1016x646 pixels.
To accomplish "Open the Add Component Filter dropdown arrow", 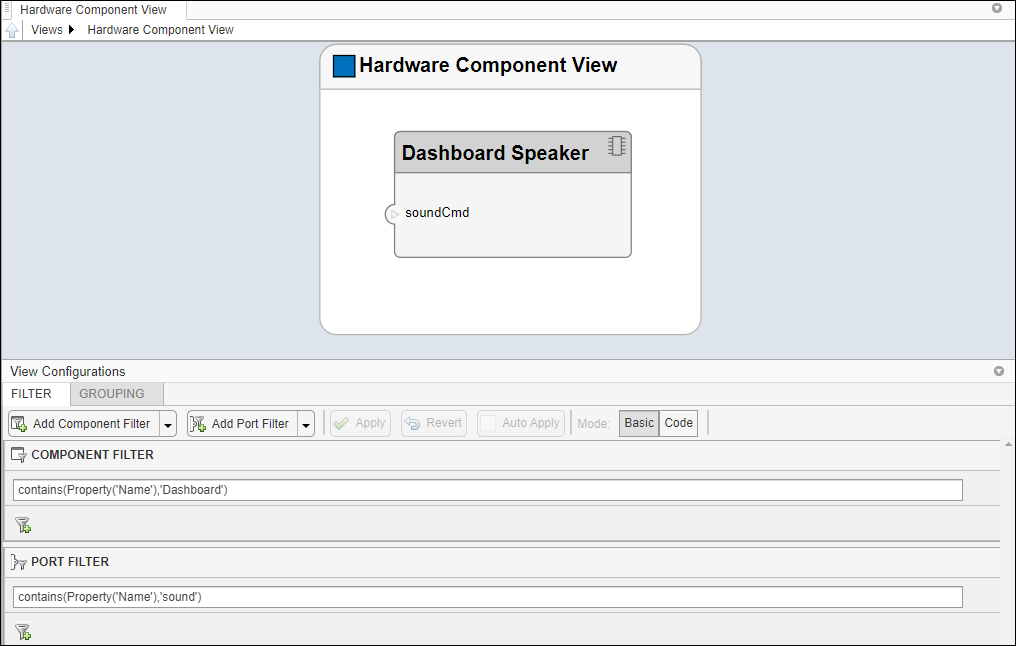I will (x=168, y=424).
